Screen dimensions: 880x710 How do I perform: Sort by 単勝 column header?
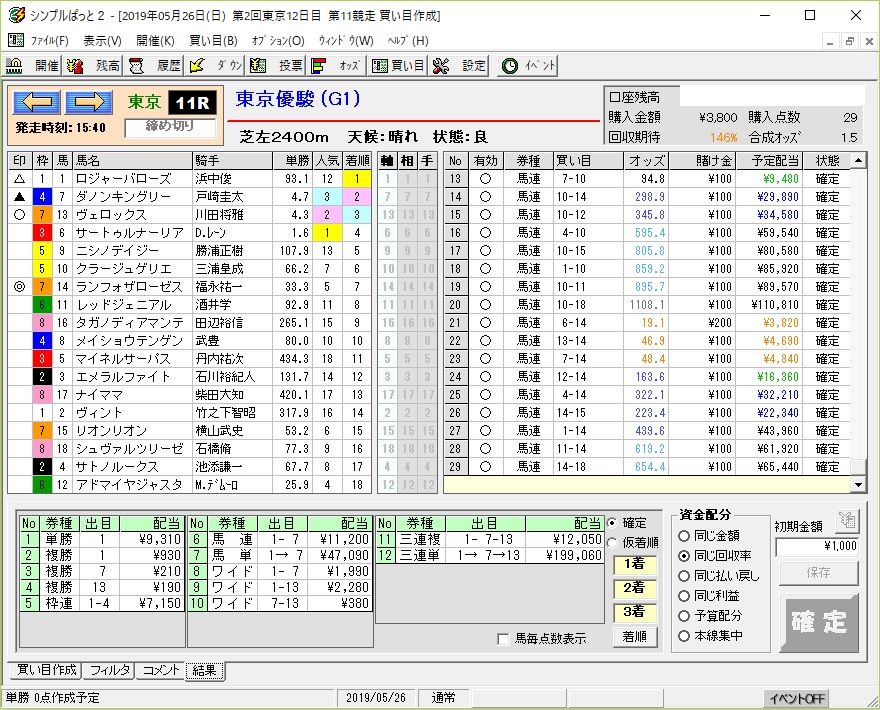[292, 161]
